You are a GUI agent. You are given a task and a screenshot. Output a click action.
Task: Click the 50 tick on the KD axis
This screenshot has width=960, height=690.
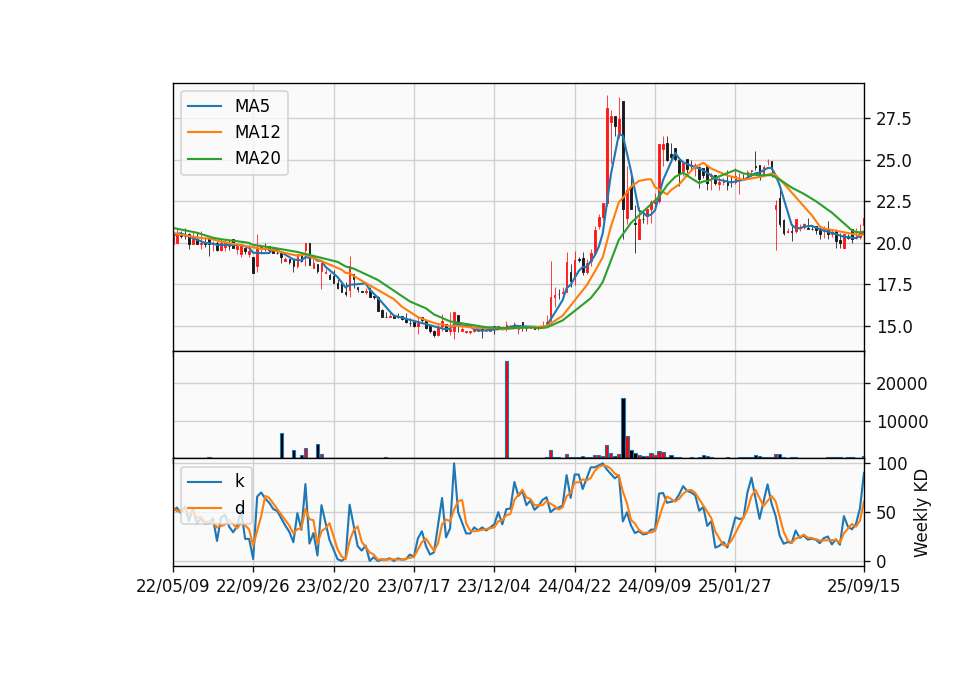tap(886, 512)
